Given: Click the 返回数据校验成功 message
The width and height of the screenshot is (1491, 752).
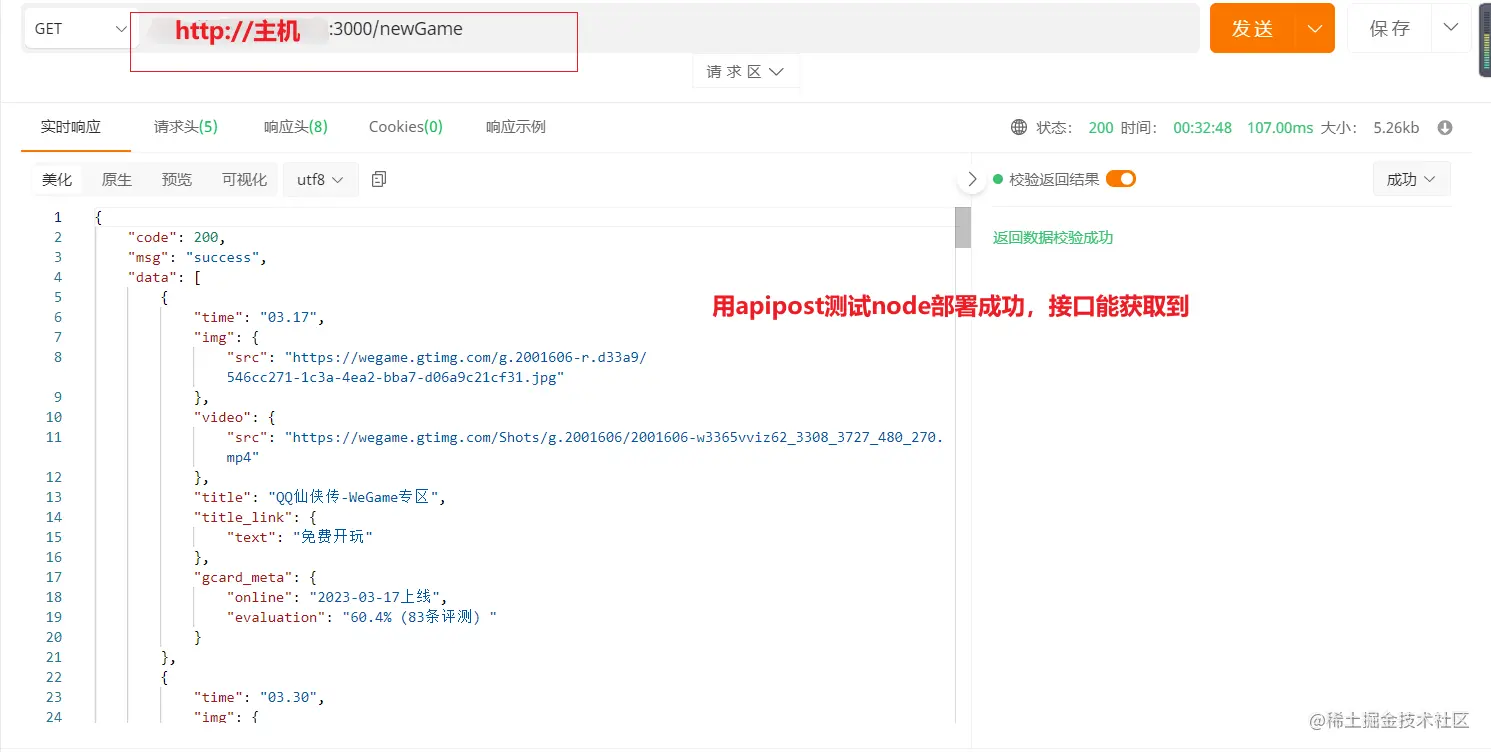Looking at the screenshot, I should click(x=1053, y=238).
